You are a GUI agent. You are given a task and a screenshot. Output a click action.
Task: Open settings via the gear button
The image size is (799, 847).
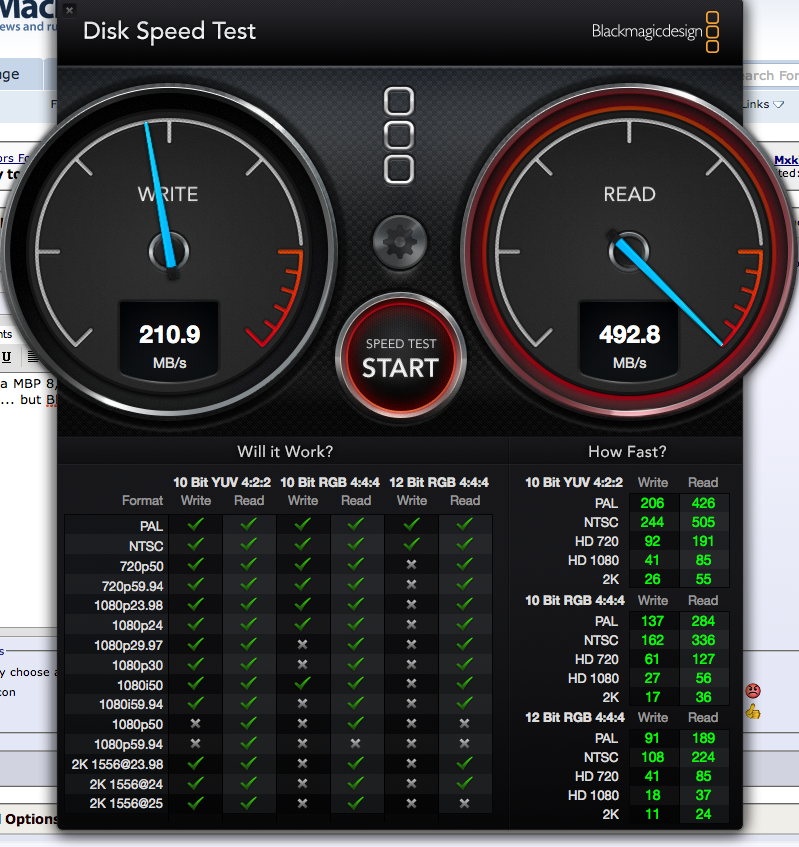click(400, 242)
